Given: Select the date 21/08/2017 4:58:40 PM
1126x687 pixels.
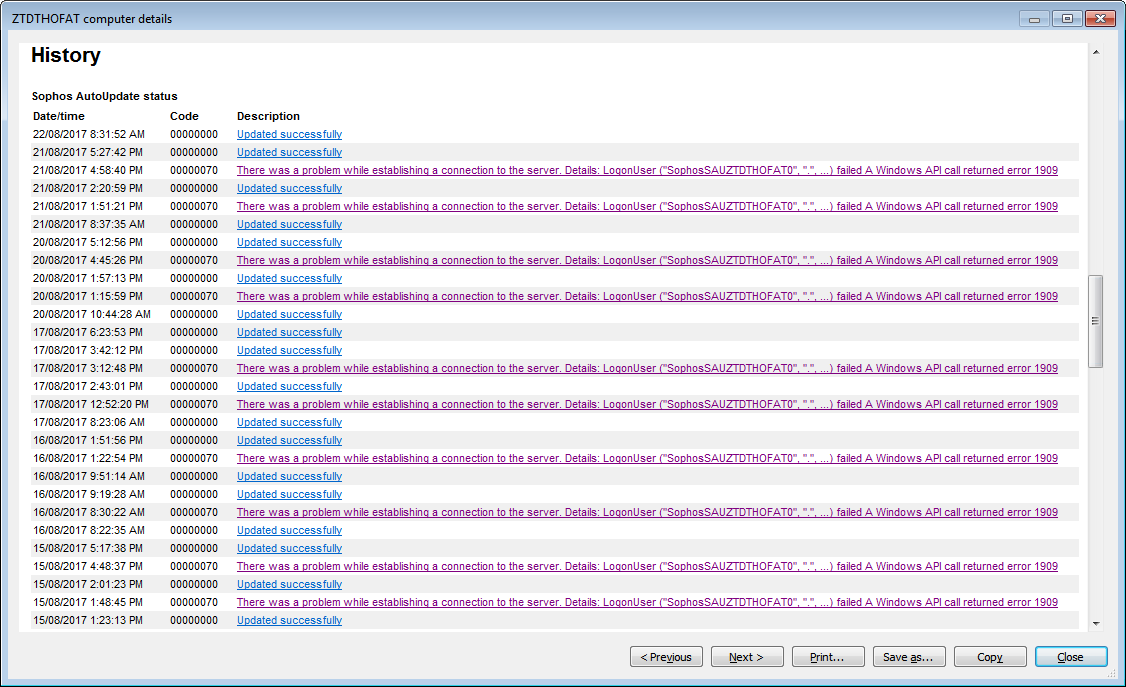Looking at the screenshot, I should pyautogui.click(x=88, y=170).
